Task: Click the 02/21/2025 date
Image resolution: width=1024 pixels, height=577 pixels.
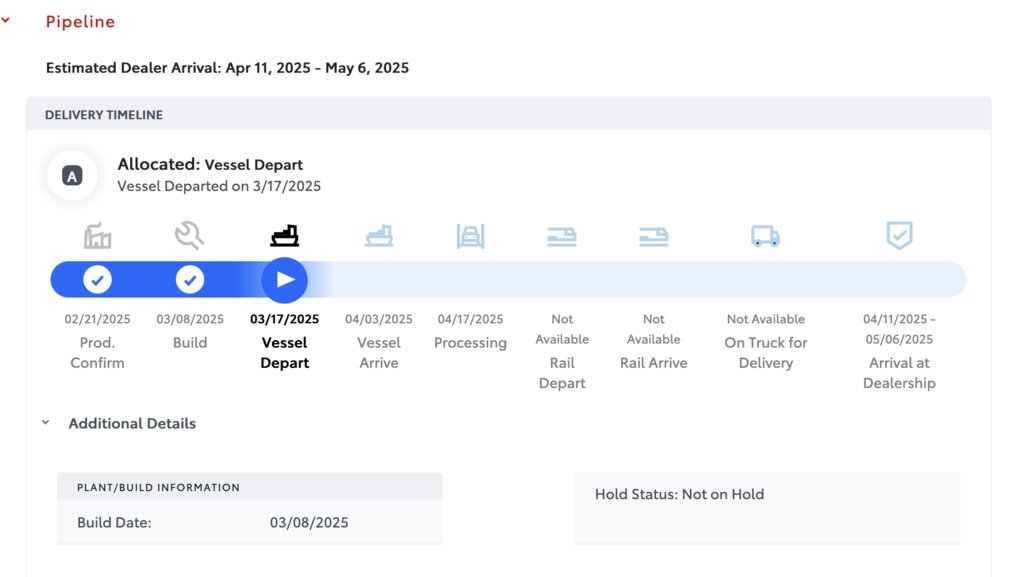Action: (x=97, y=319)
